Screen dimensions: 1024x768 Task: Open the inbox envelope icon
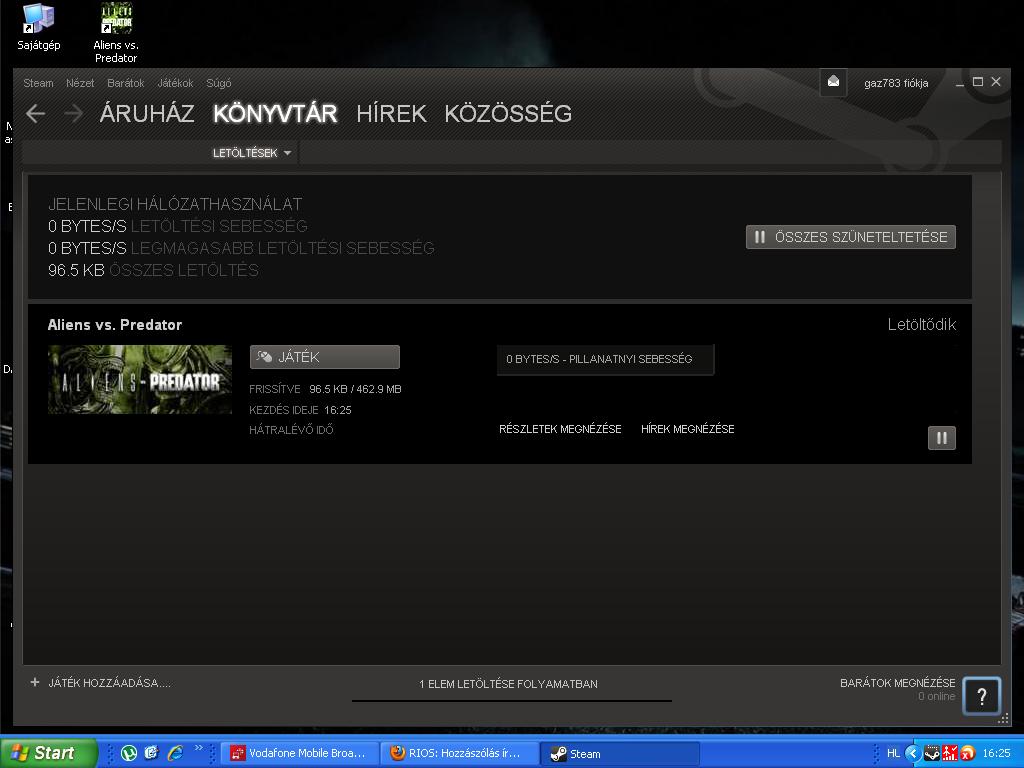(x=833, y=82)
